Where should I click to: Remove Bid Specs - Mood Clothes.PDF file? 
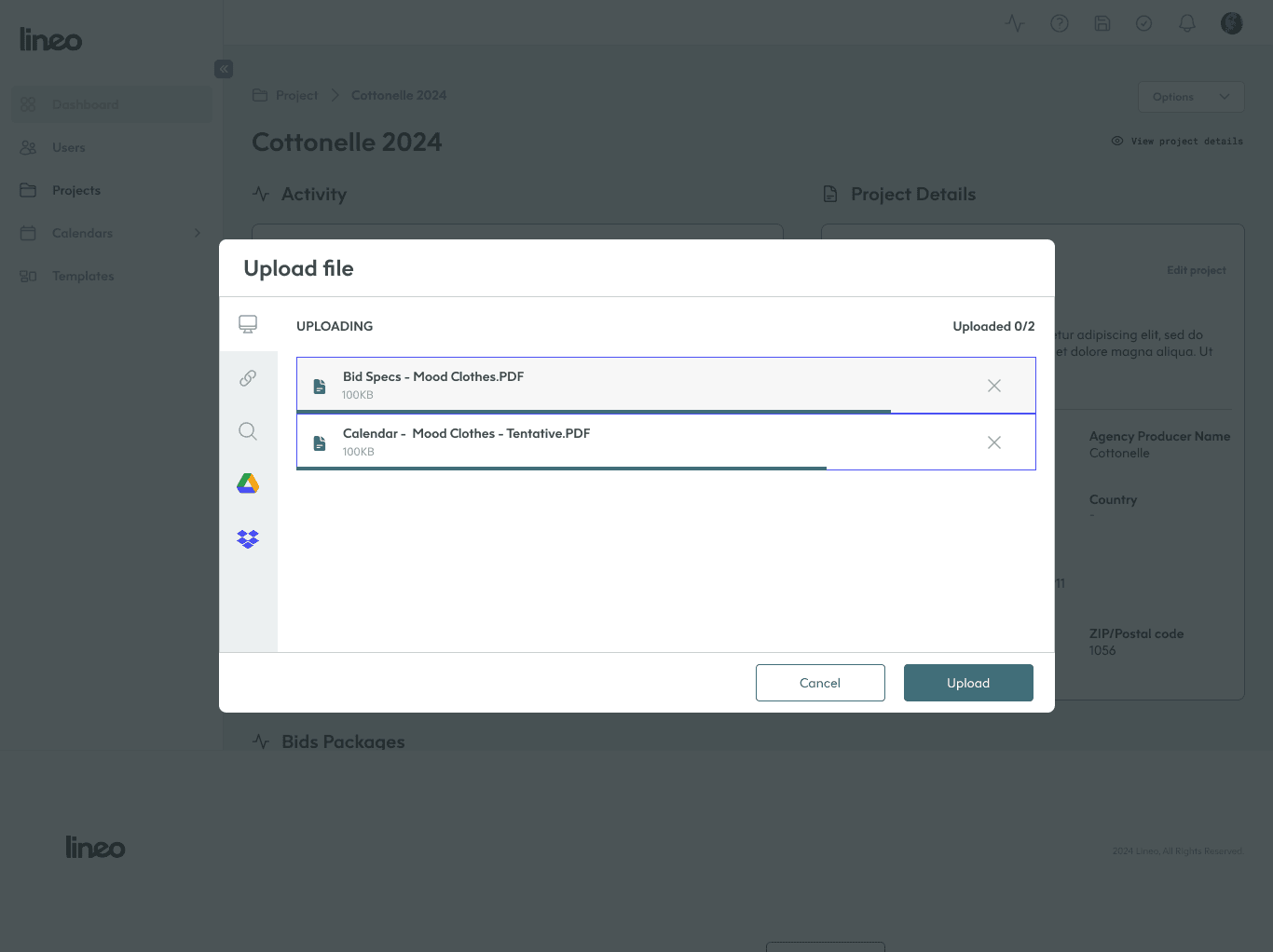tap(994, 386)
